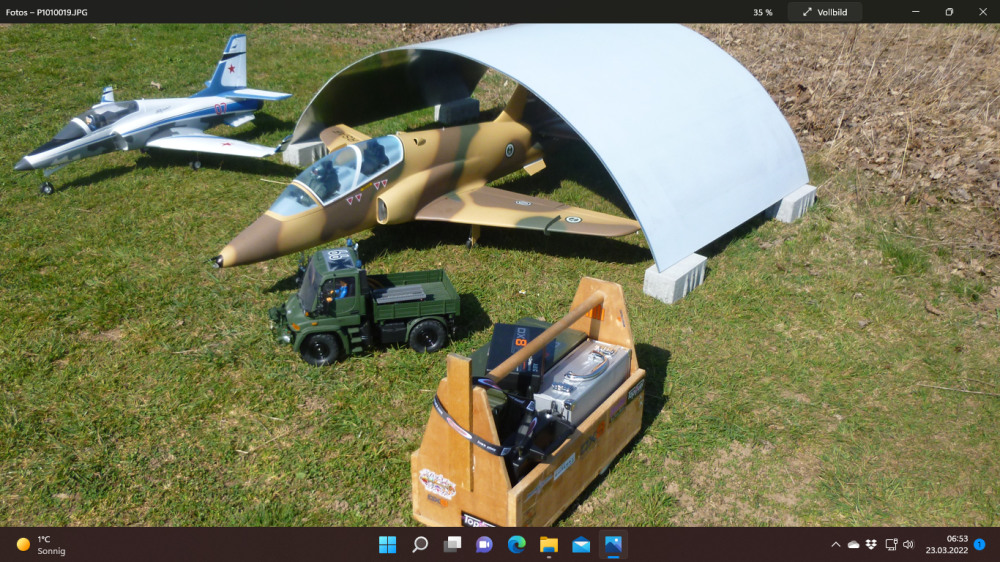This screenshot has width=1000, height=562.
Task: Open taskbar Search
Action: (420, 544)
